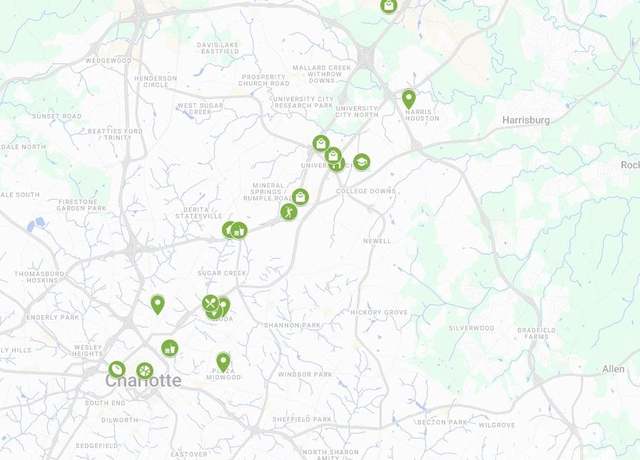Viewport: 640px width, 460px height.
Task: Open the graduation cap university marker
Action: (x=362, y=162)
